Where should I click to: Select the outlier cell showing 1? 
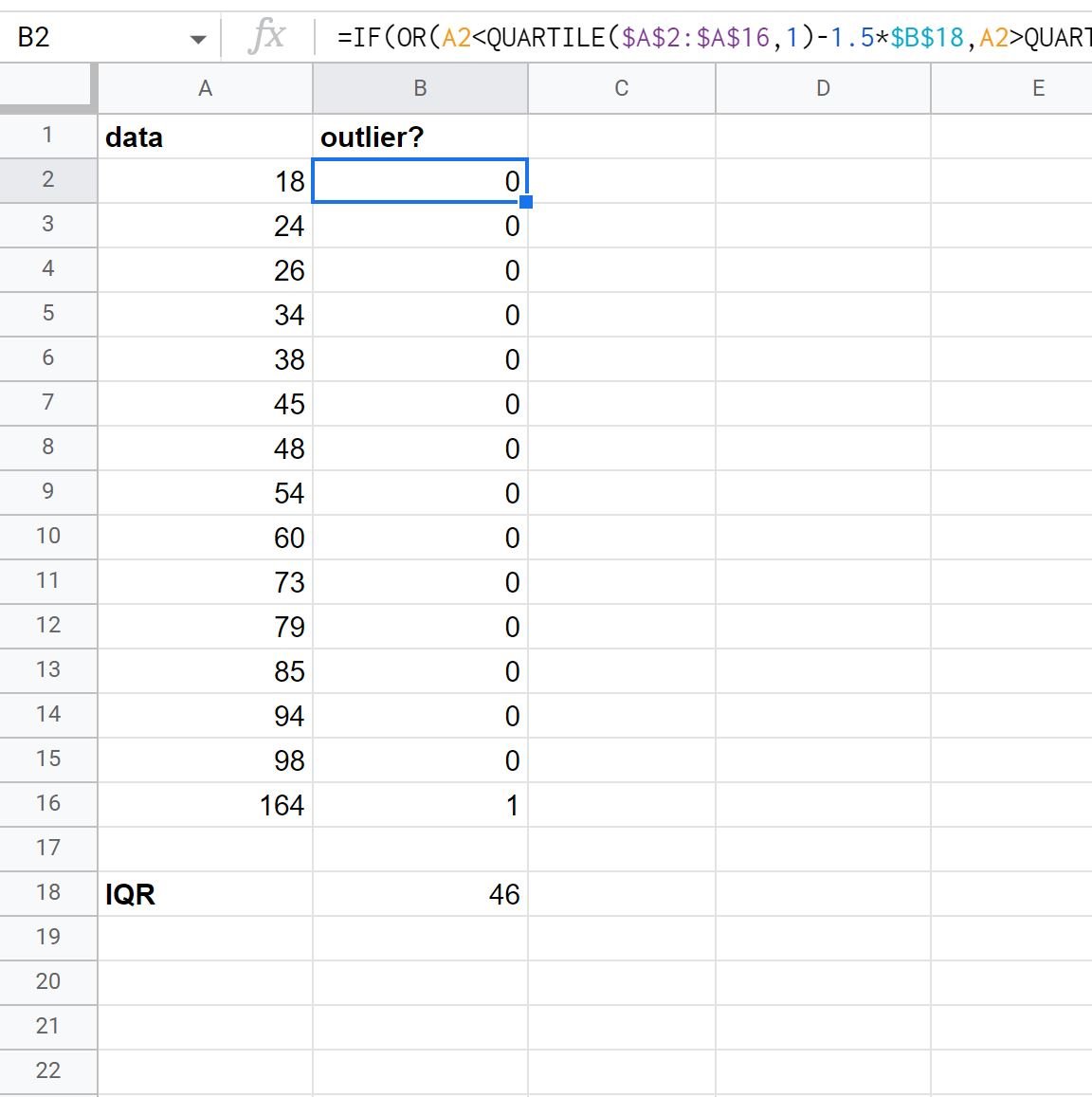coord(420,805)
